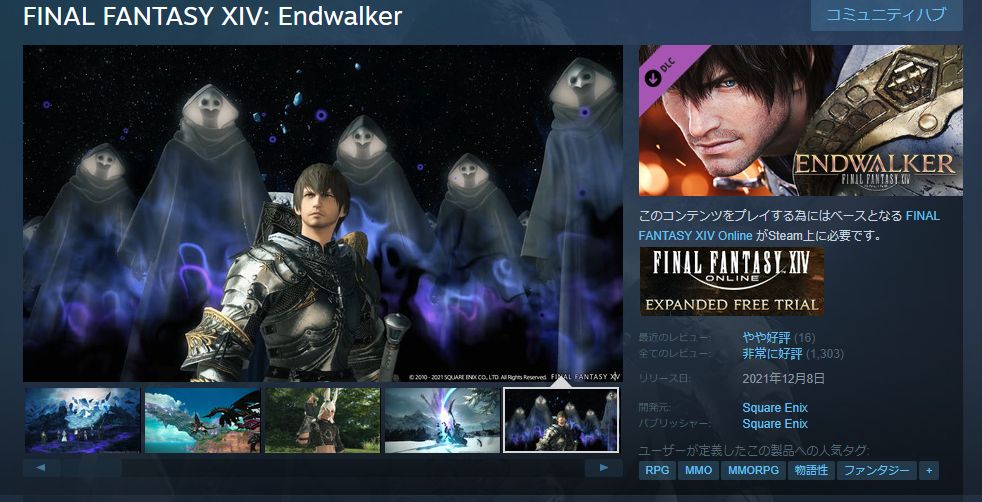Select the RPG tag
The width and height of the screenshot is (982, 502).
coord(657,471)
